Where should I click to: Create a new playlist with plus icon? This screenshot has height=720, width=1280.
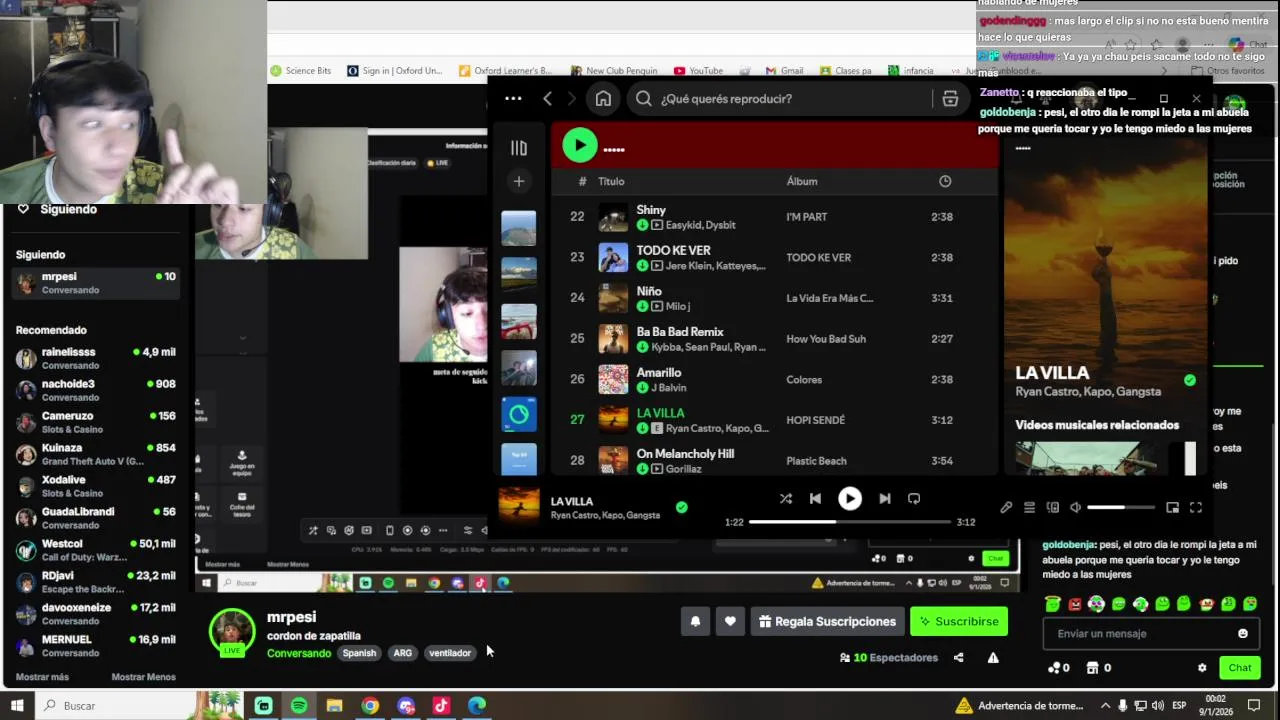518,181
